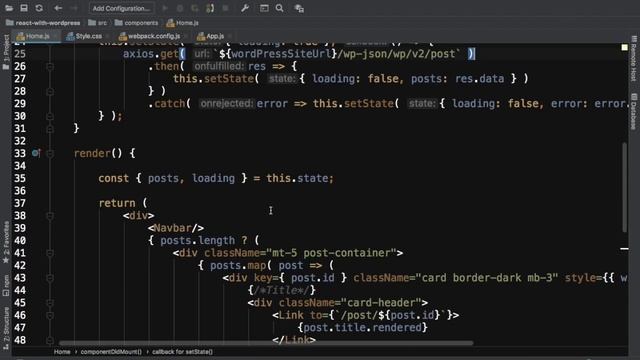
Task: Click post.title.rendered on line 47
Action: tap(362, 328)
